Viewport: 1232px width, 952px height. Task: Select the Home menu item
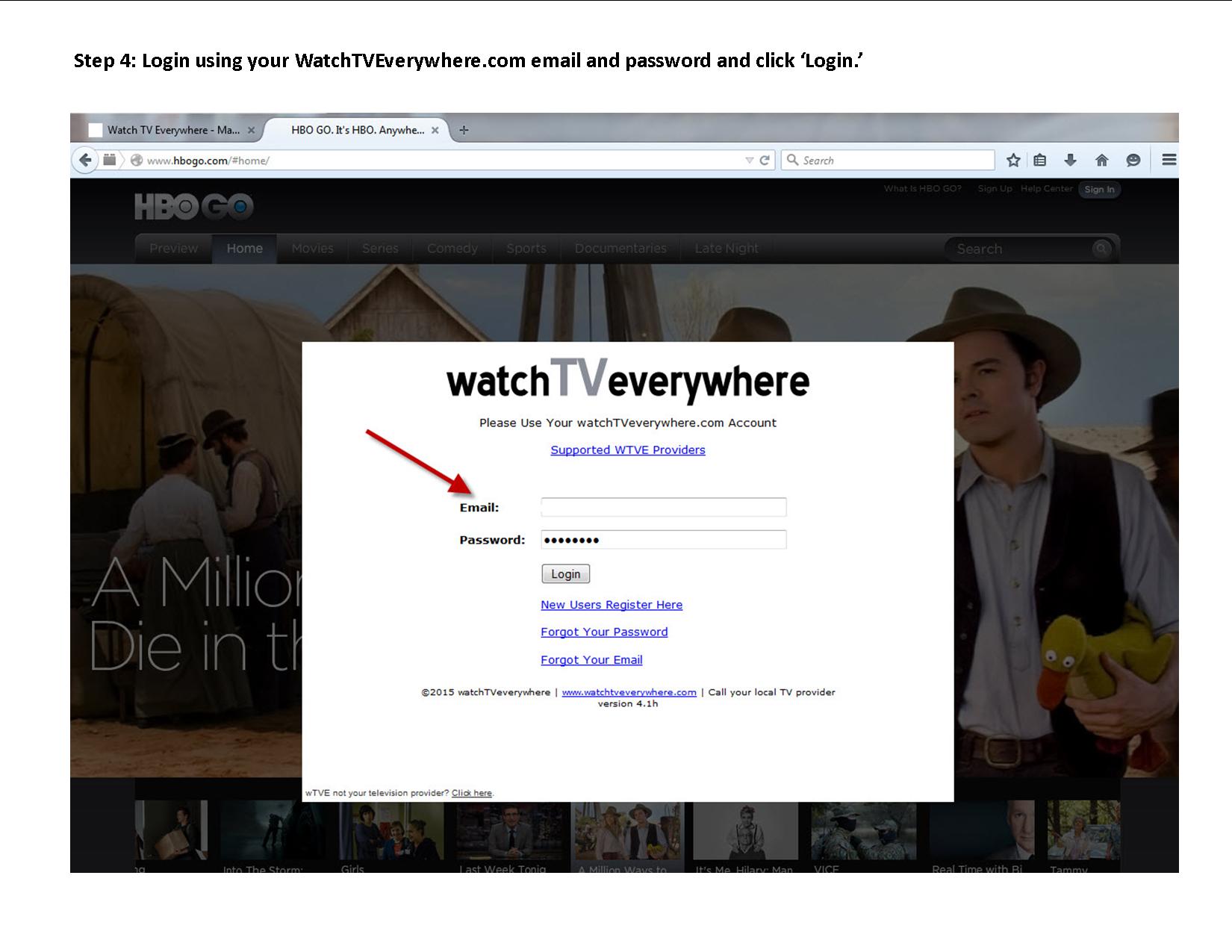pyautogui.click(x=245, y=249)
